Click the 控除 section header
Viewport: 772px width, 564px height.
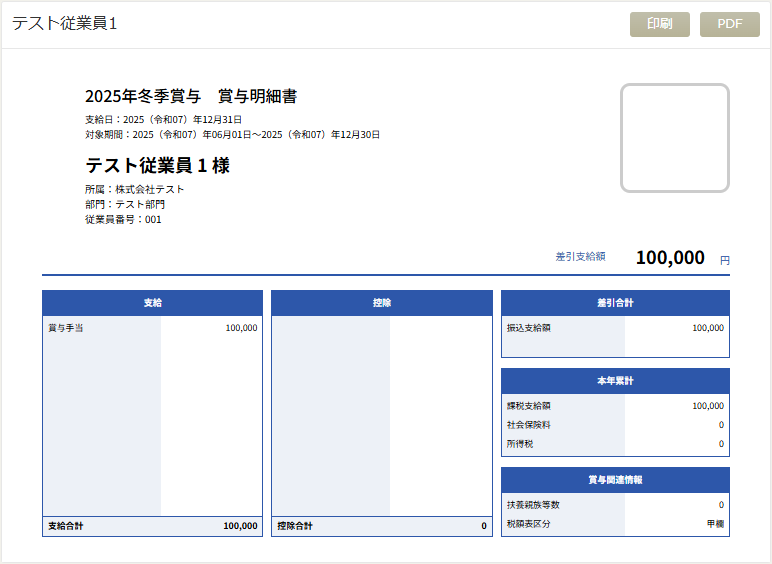click(381, 303)
